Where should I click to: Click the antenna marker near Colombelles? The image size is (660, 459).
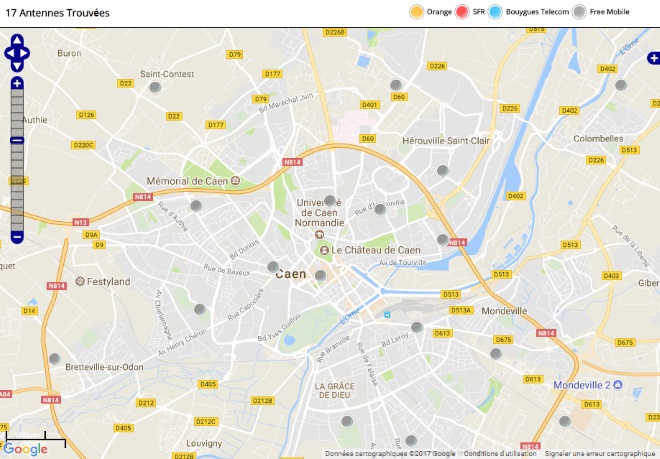click(x=621, y=85)
